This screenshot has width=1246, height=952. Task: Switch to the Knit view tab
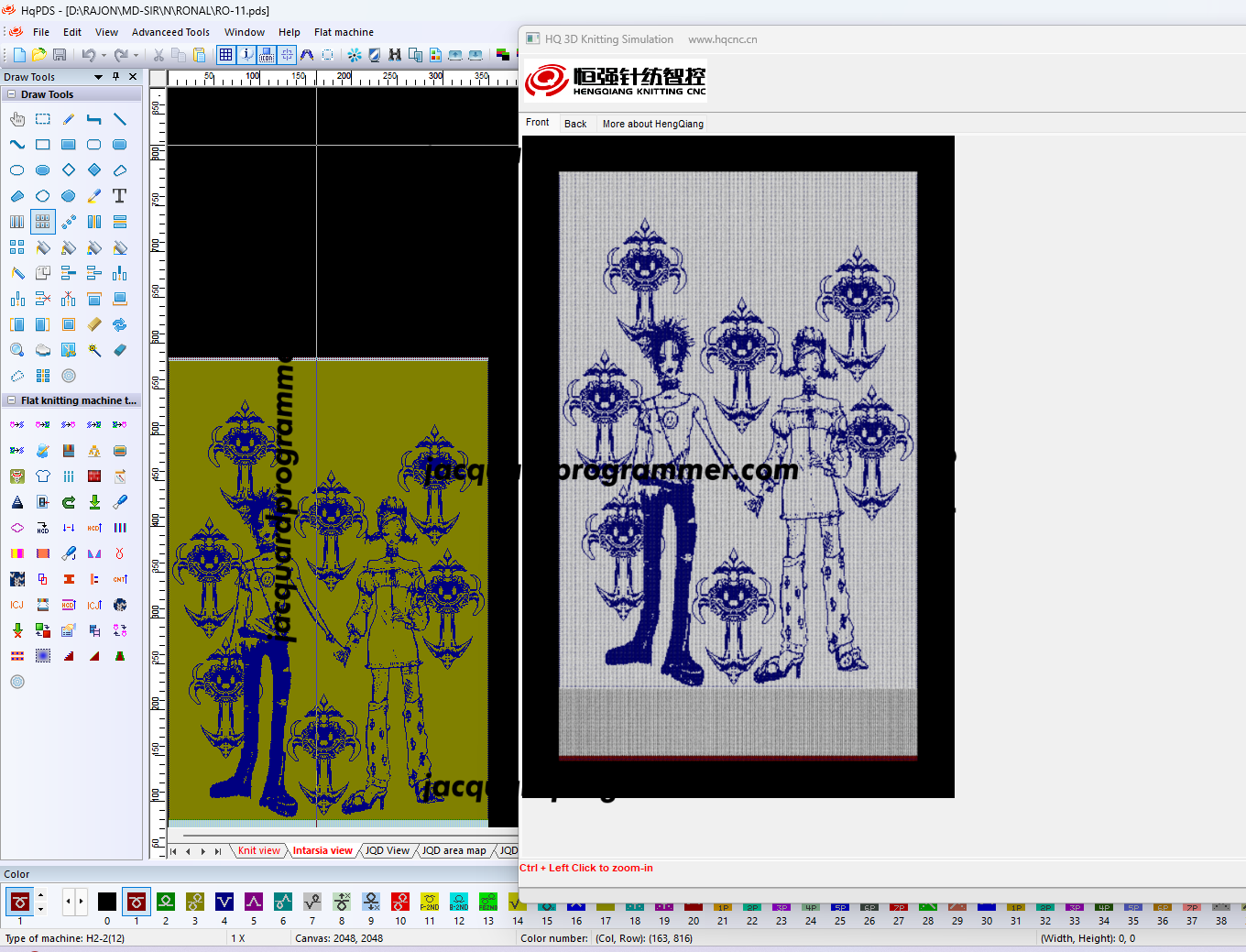[x=258, y=850]
